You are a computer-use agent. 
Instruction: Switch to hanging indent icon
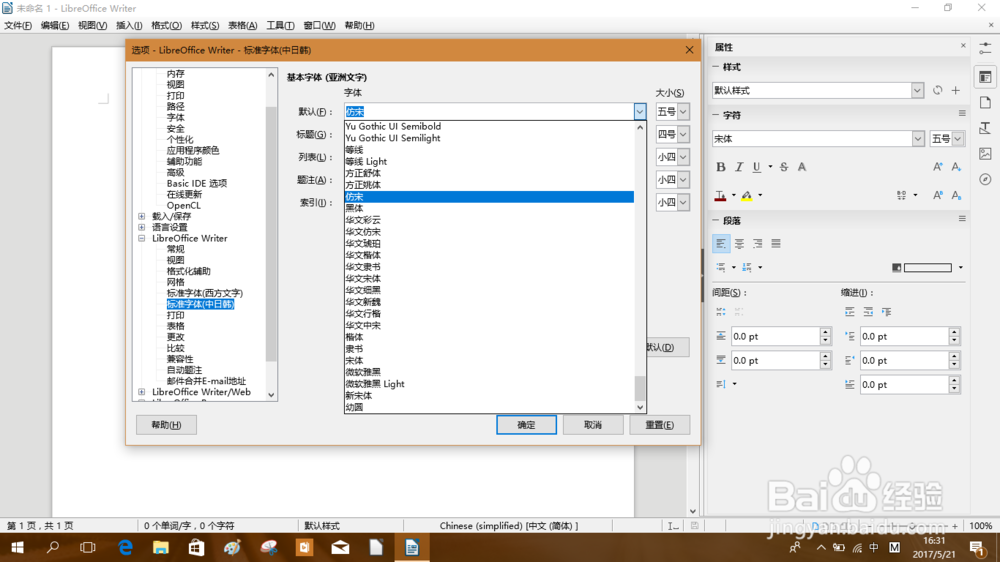click(x=886, y=312)
